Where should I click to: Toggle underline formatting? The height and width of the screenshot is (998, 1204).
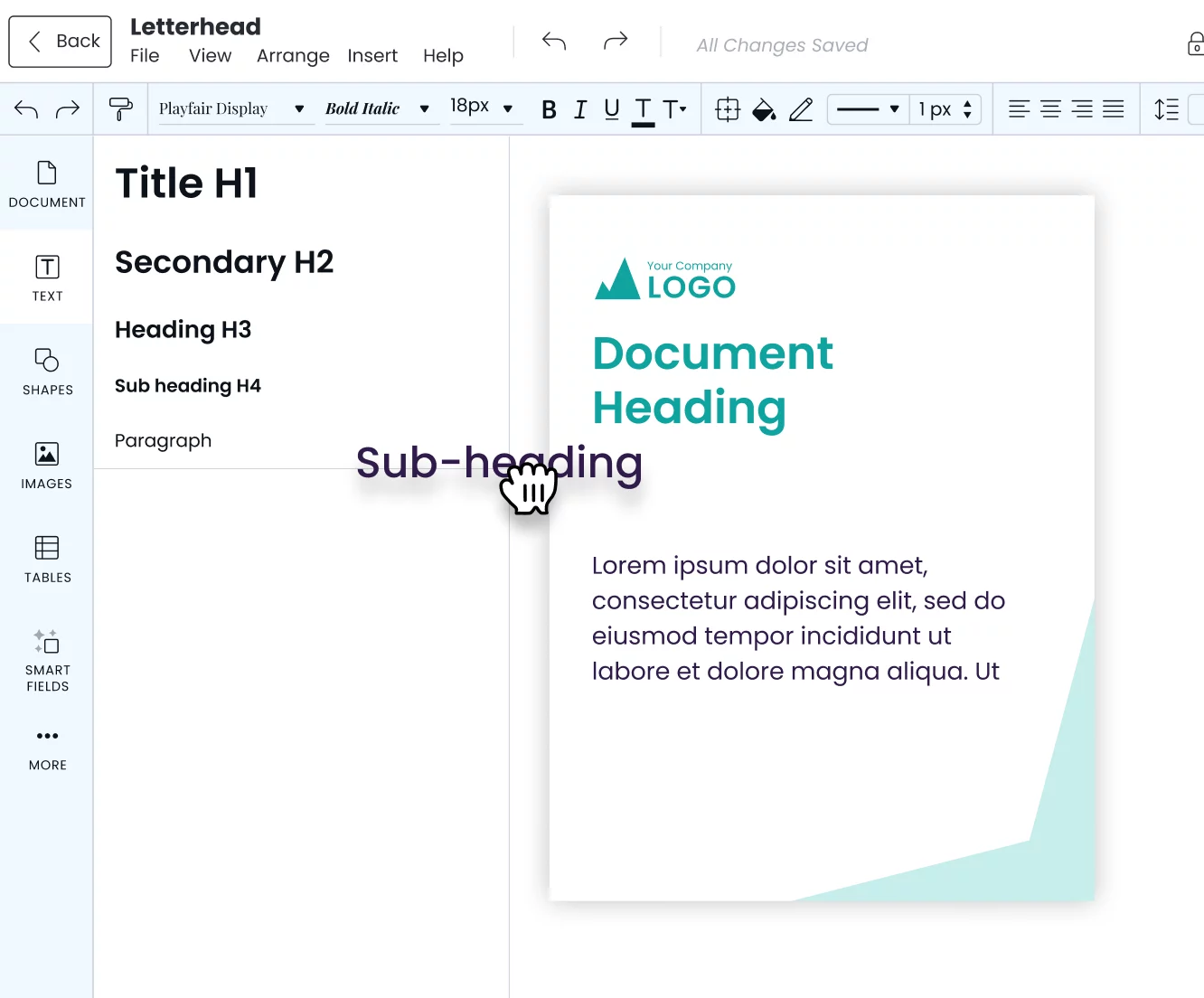(612, 109)
